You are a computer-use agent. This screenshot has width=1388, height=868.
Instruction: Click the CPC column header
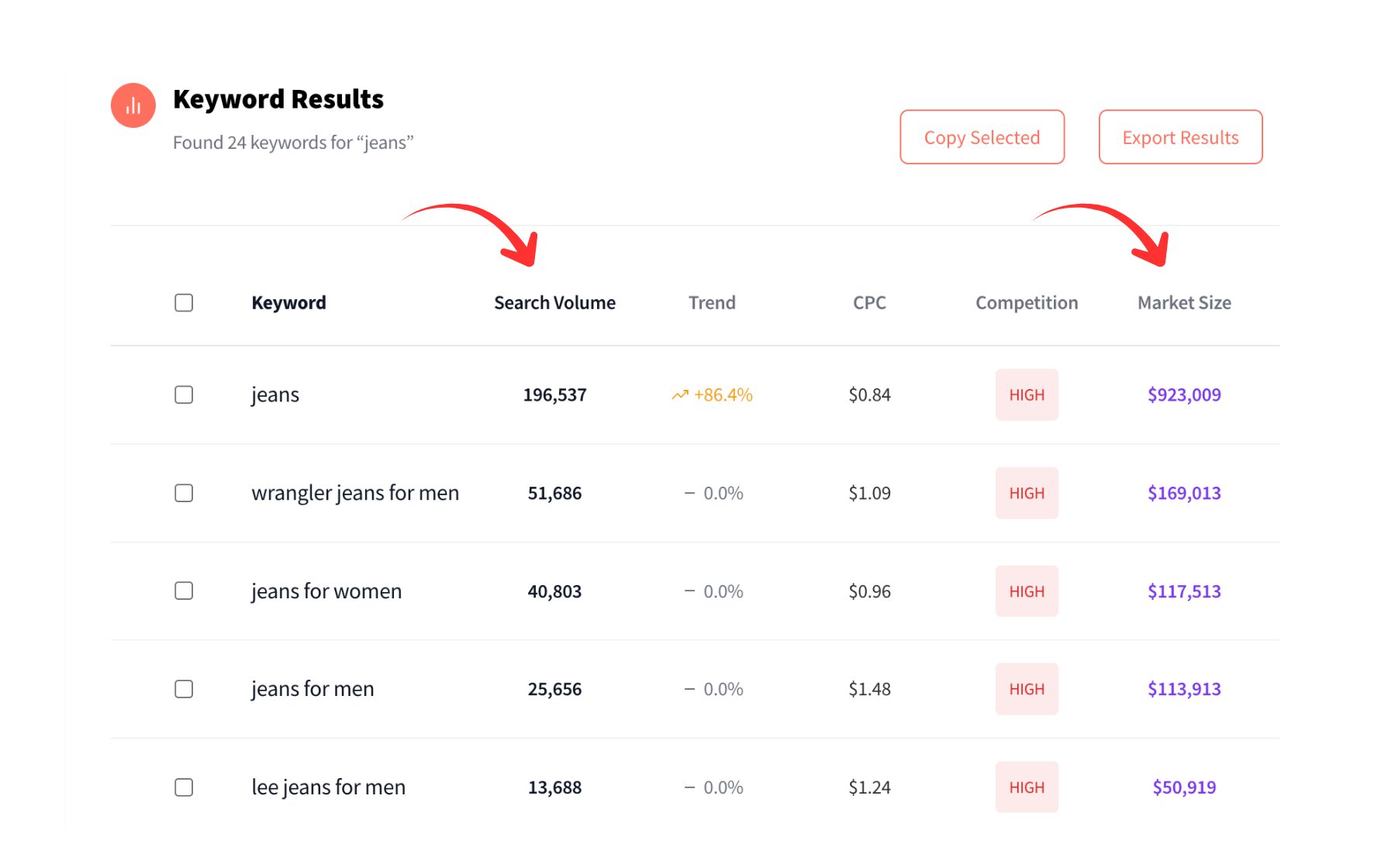tap(869, 303)
